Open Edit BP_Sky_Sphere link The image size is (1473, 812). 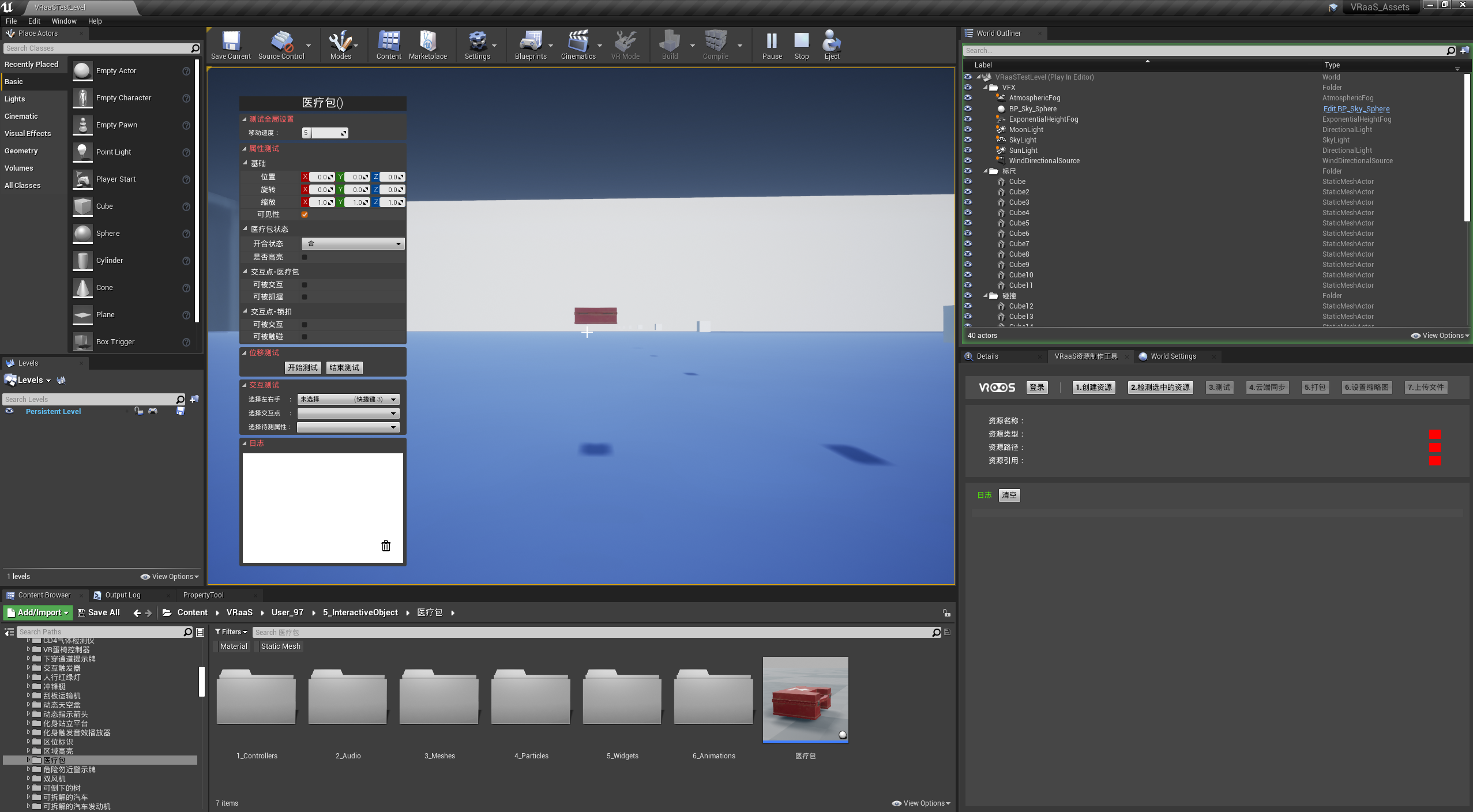[x=1356, y=109]
